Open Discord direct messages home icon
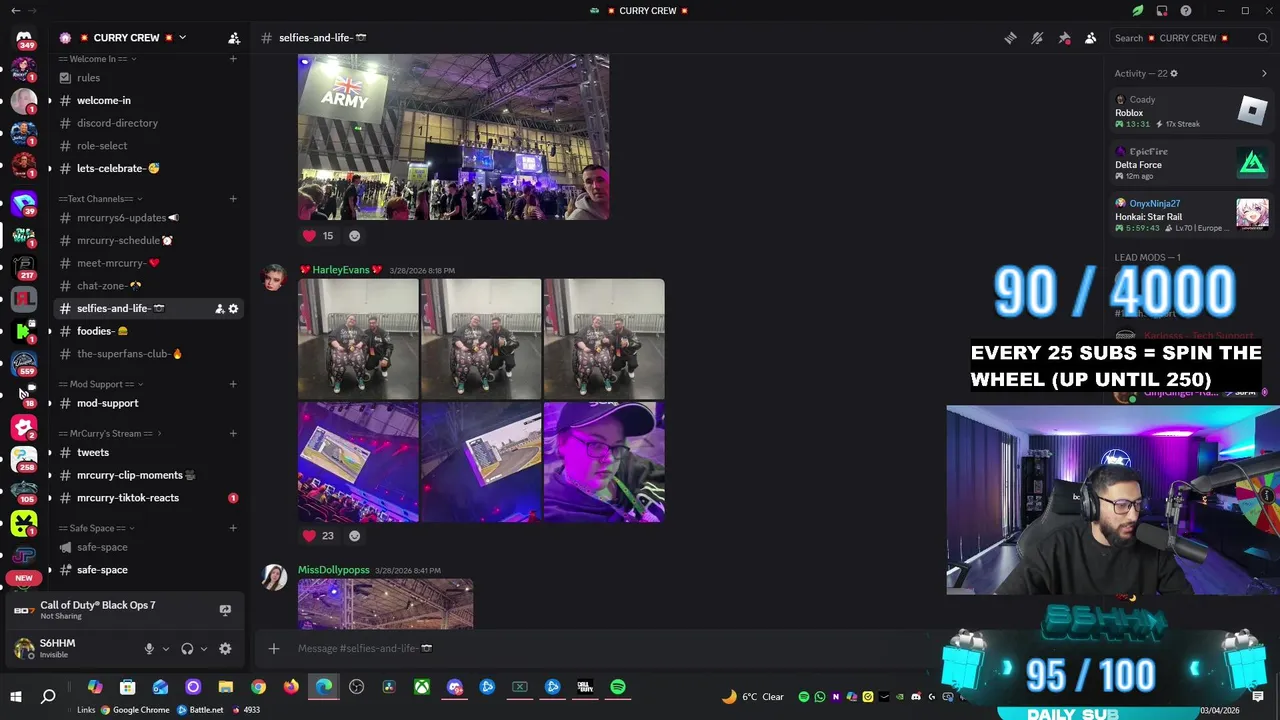The image size is (1280, 720). (24, 38)
